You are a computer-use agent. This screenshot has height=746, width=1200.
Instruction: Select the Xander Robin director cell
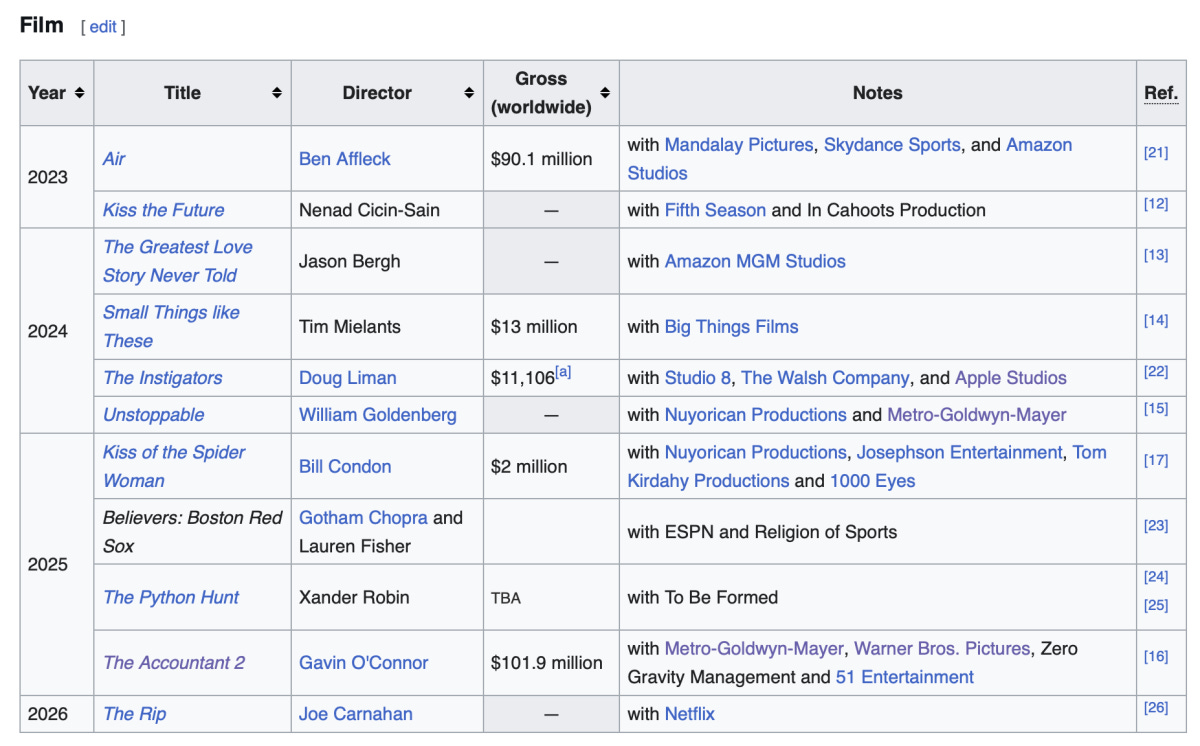pyautogui.click(x=387, y=598)
